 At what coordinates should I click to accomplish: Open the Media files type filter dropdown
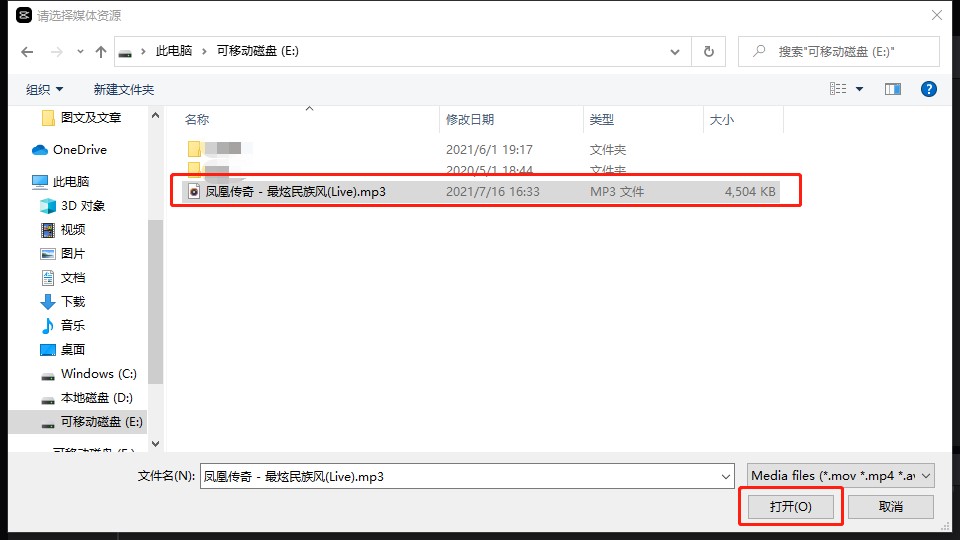click(x=841, y=476)
